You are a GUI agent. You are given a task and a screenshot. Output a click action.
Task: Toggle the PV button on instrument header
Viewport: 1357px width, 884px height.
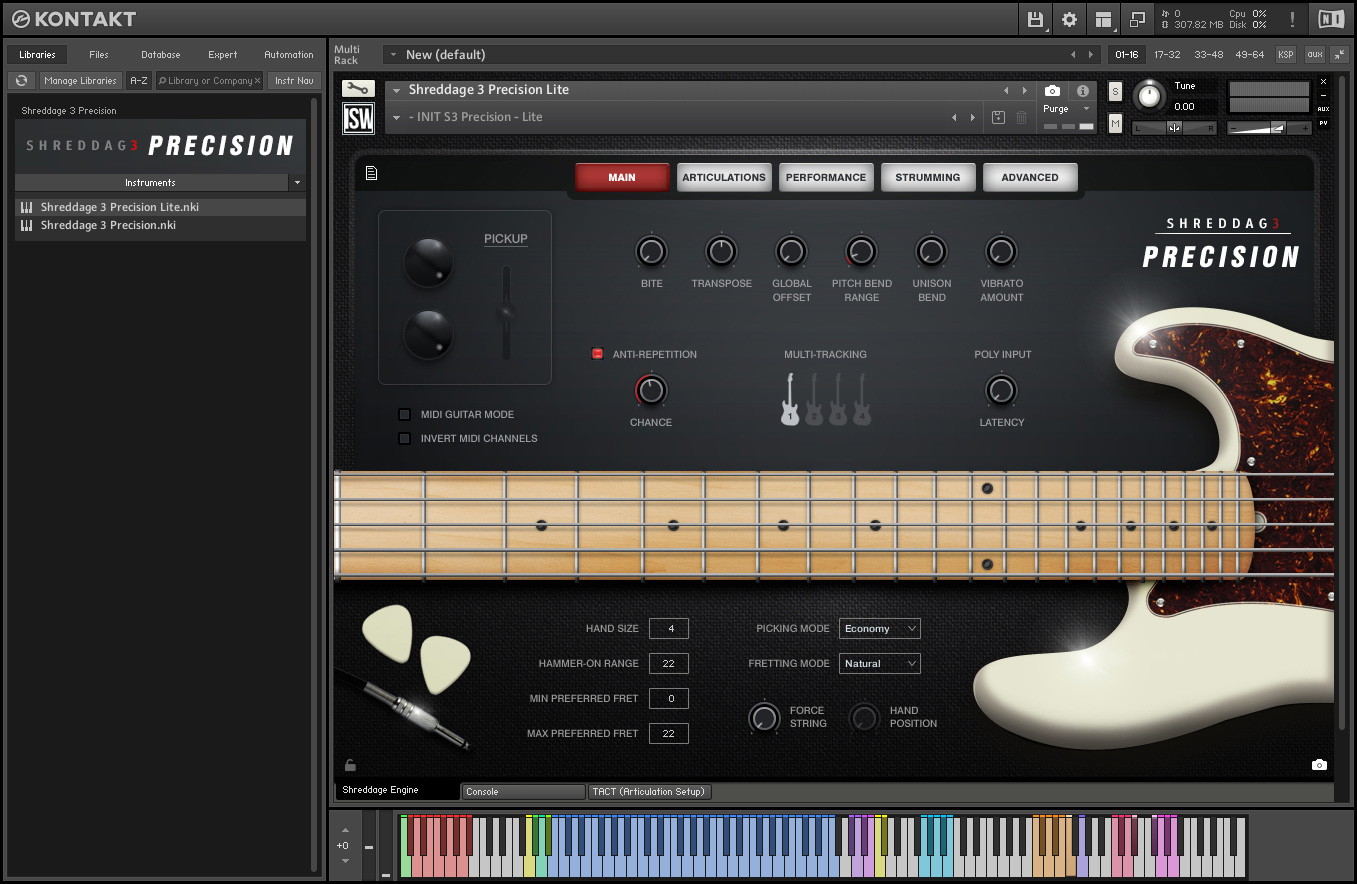pos(1324,123)
